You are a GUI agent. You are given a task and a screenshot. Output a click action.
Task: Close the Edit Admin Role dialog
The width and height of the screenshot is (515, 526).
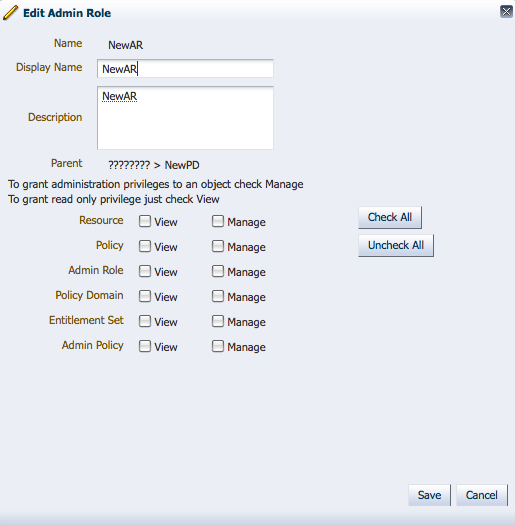506,12
